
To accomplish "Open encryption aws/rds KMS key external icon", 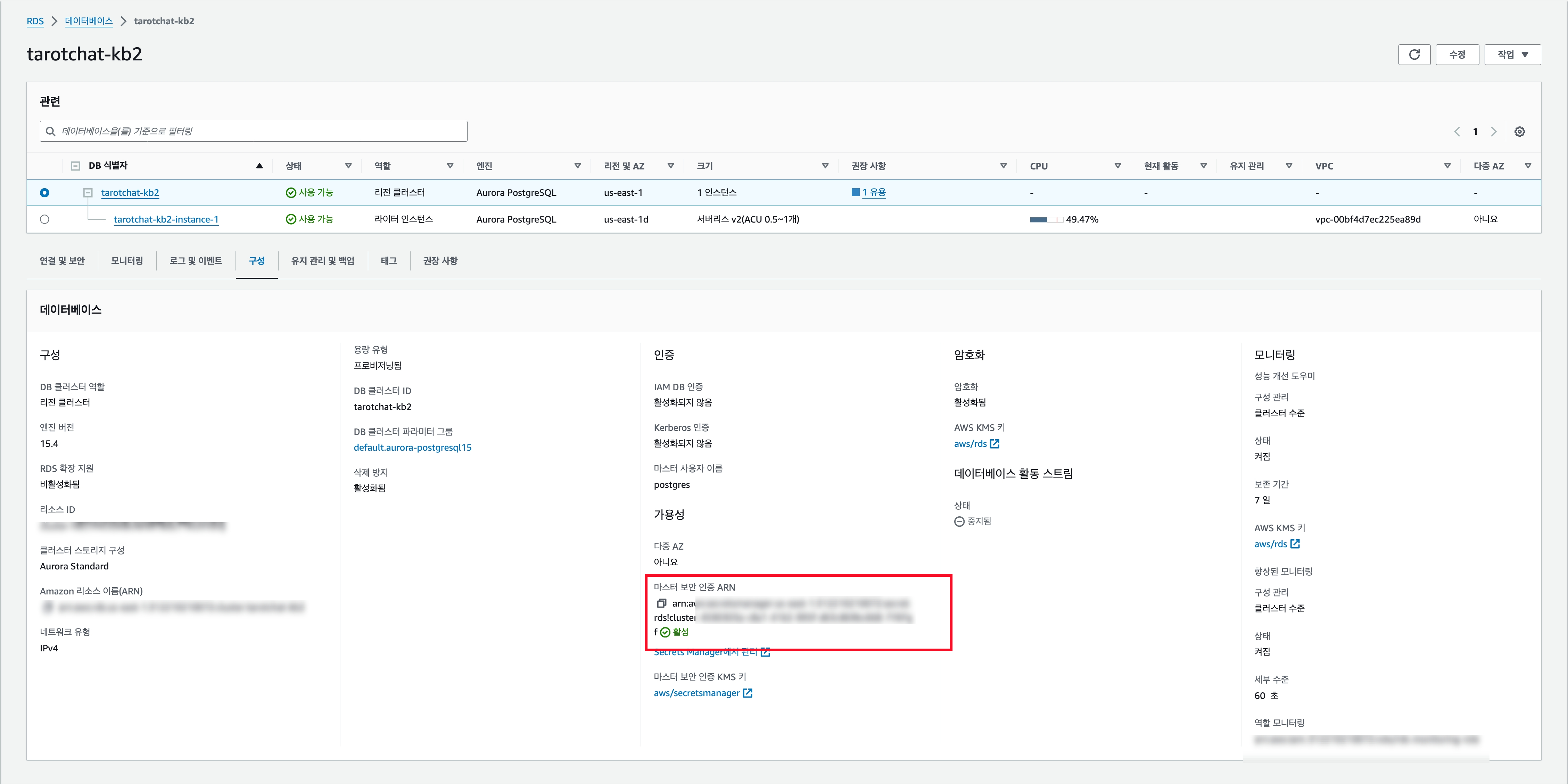I will [x=995, y=443].
